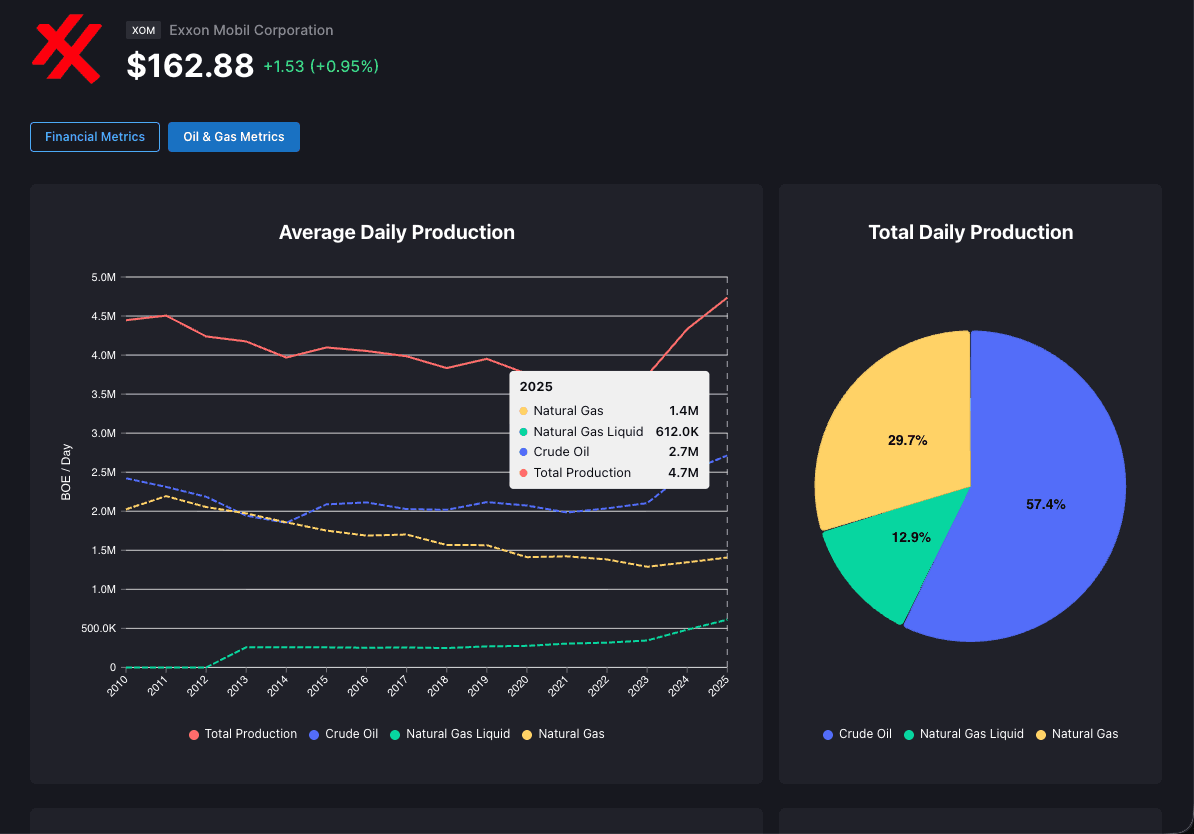Click the 2025 tooltip header
1194x834 pixels.
(536, 387)
